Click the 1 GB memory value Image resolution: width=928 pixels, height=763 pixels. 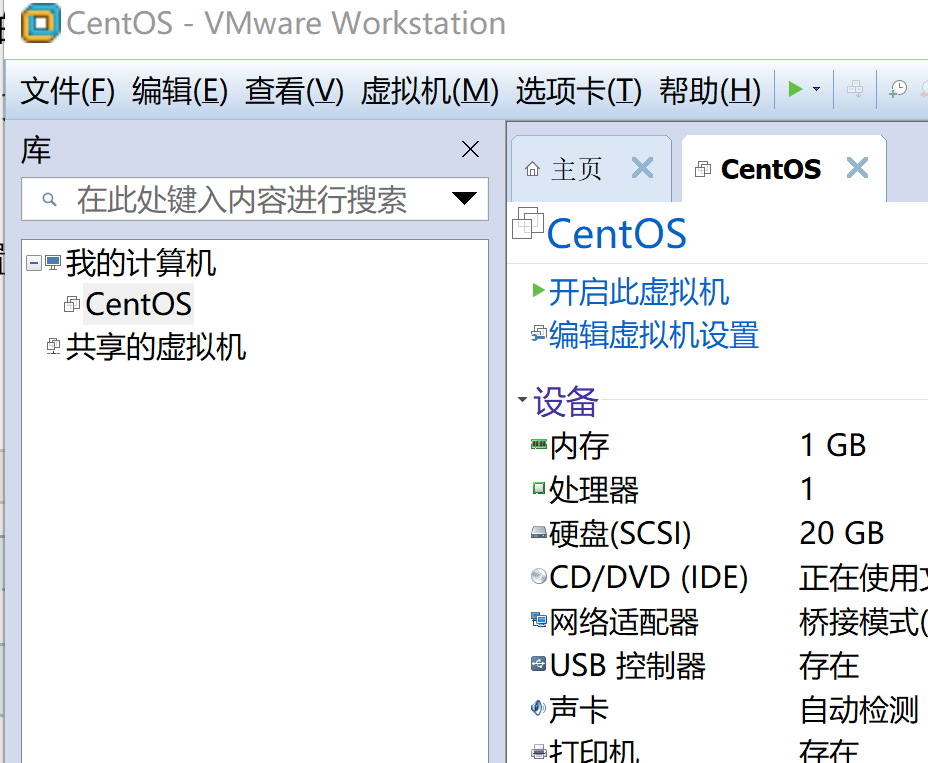pos(833,445)
